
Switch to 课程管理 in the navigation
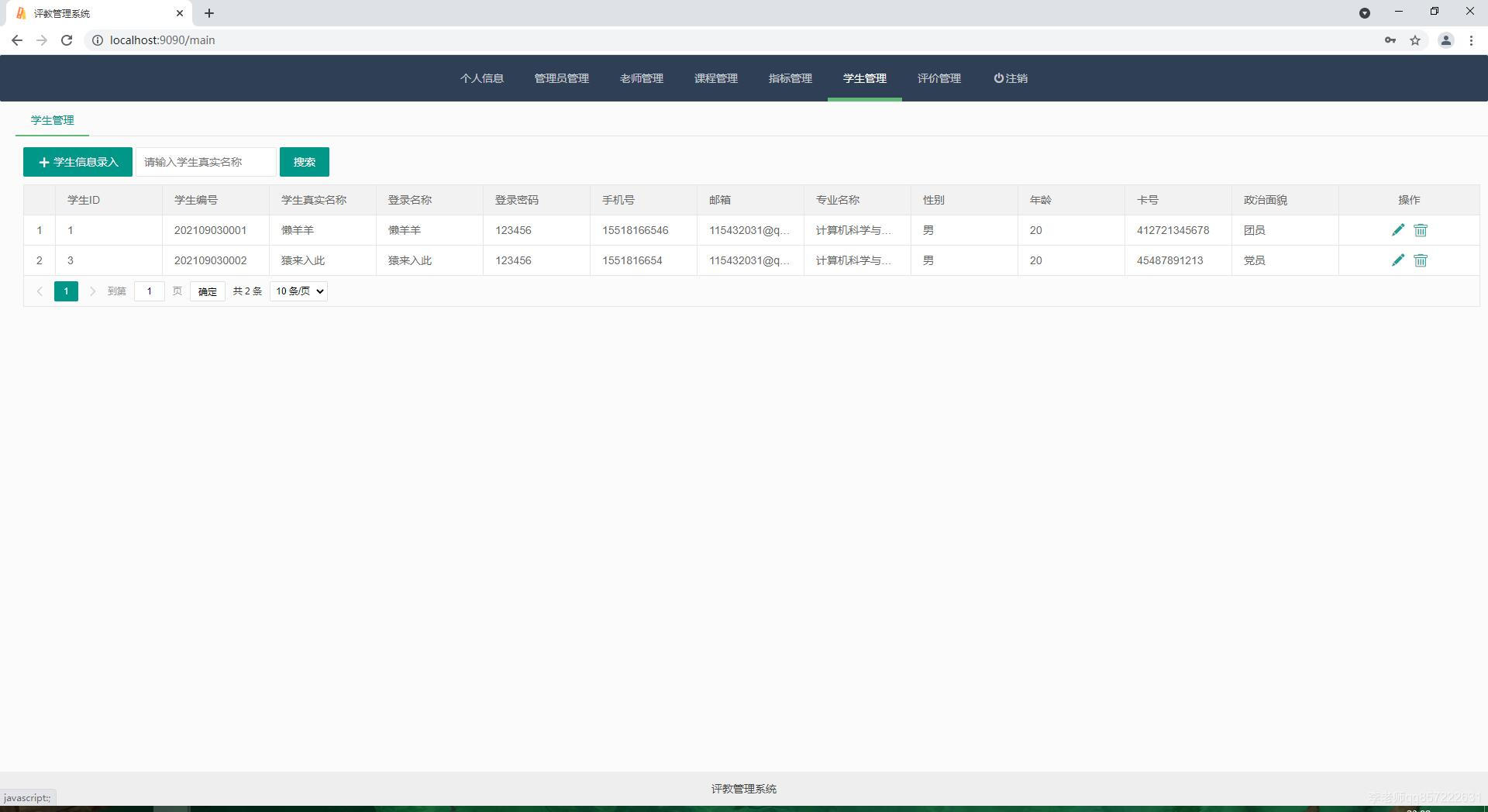pos(715,77)
